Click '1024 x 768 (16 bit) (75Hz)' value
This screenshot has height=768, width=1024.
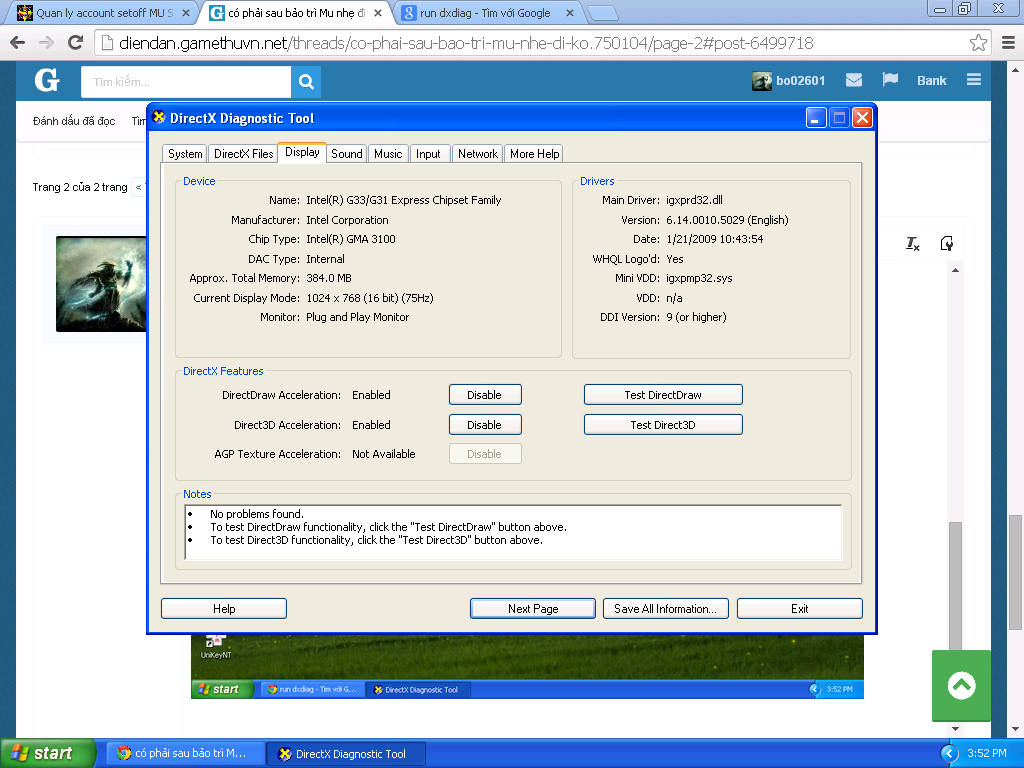click(x=370, y=298)
